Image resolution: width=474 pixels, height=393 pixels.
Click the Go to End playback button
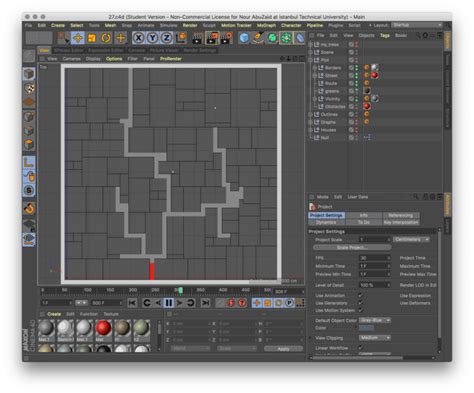(206, 303)
